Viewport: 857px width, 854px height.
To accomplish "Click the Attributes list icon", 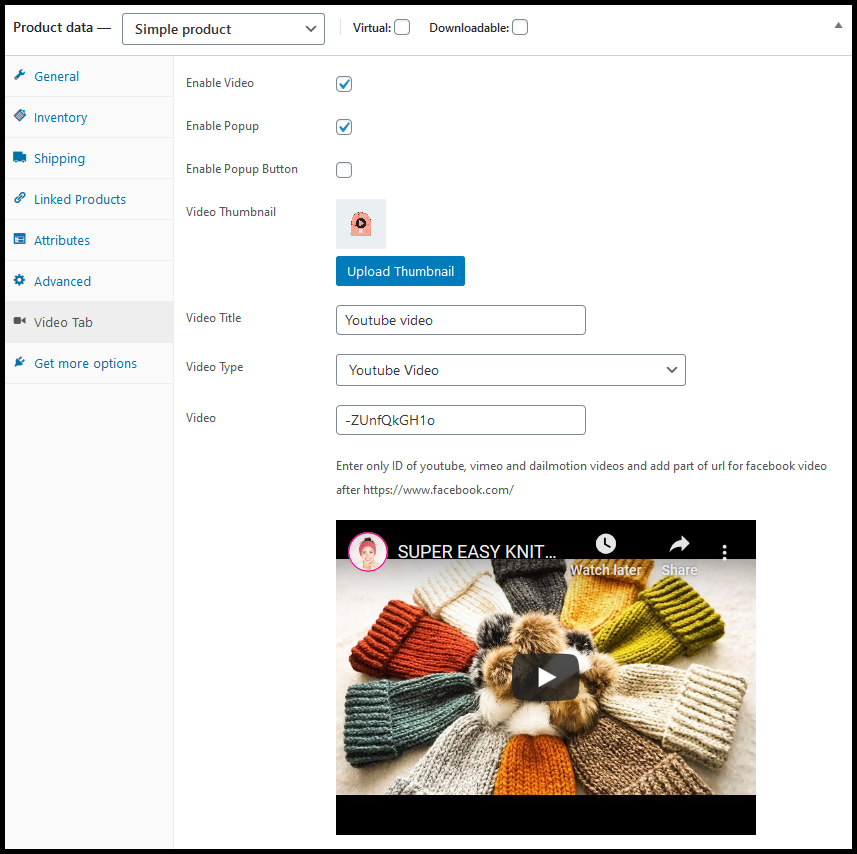I will click(20, 239).
